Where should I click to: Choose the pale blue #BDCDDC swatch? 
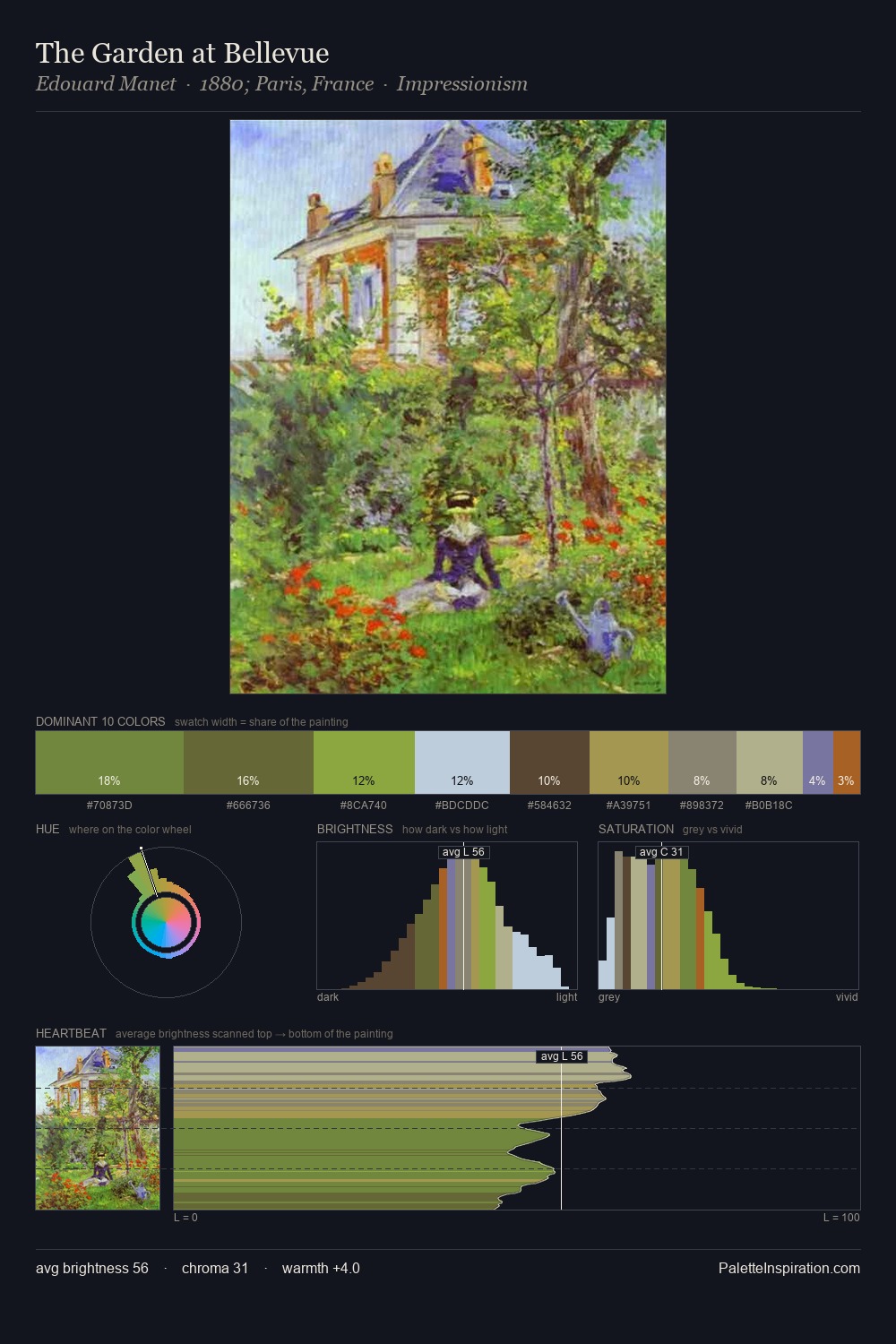pyautogui.click(x=462, y=762)
